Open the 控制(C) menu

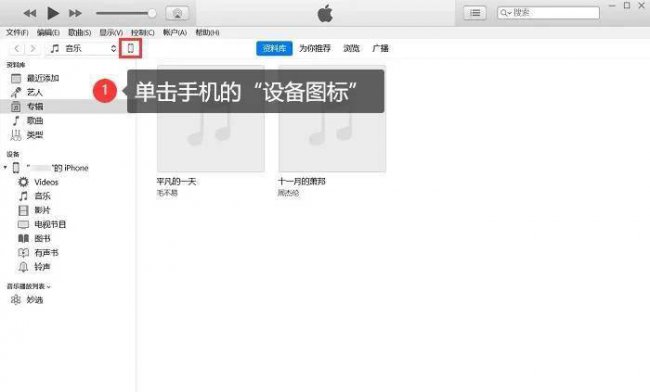pos(143,32)
